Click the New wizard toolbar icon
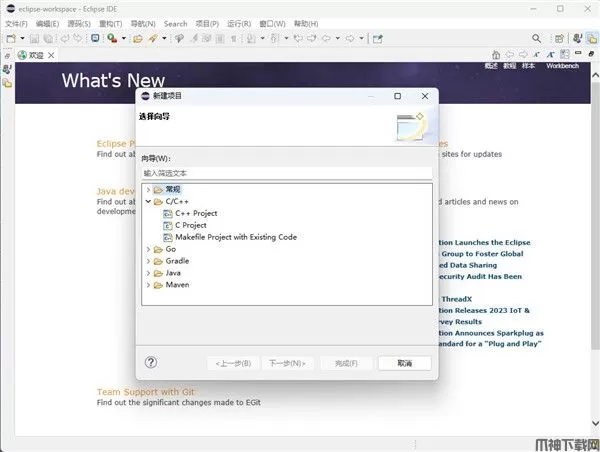Image resolution: width=600 pixels, height=452 pixels. point(11,38)
